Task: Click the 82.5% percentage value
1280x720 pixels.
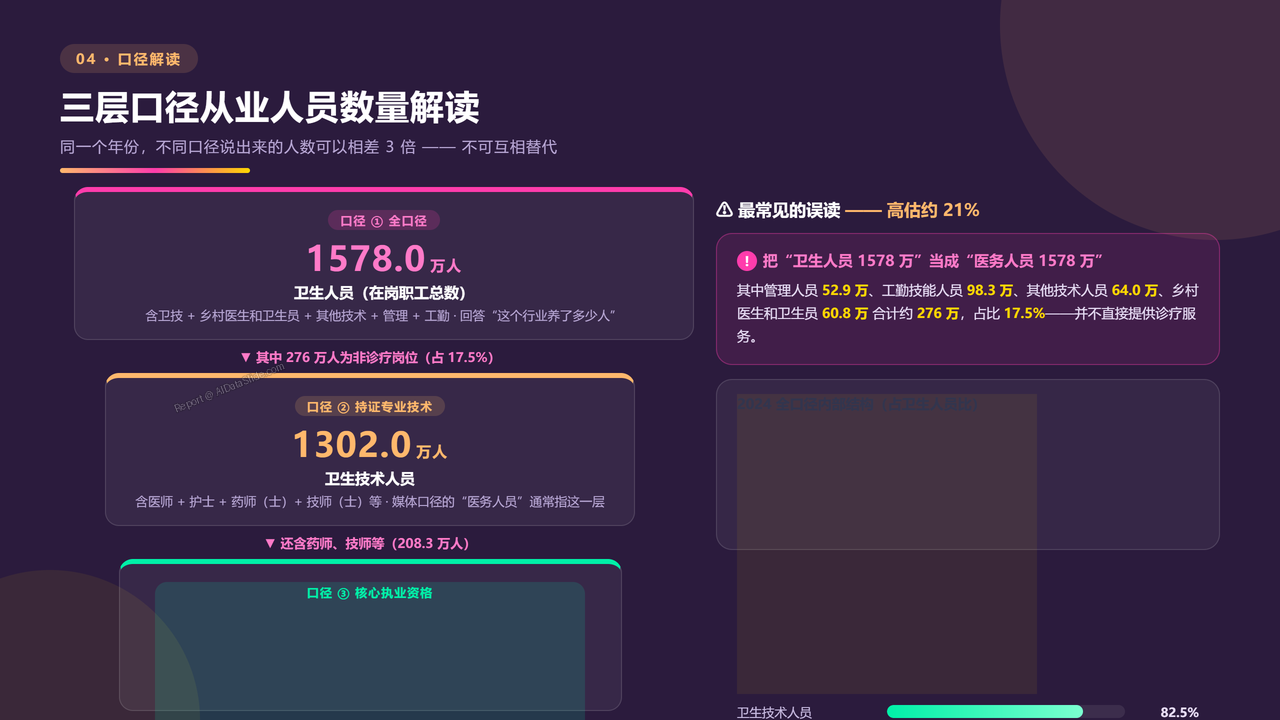Action: [1179, 712]
